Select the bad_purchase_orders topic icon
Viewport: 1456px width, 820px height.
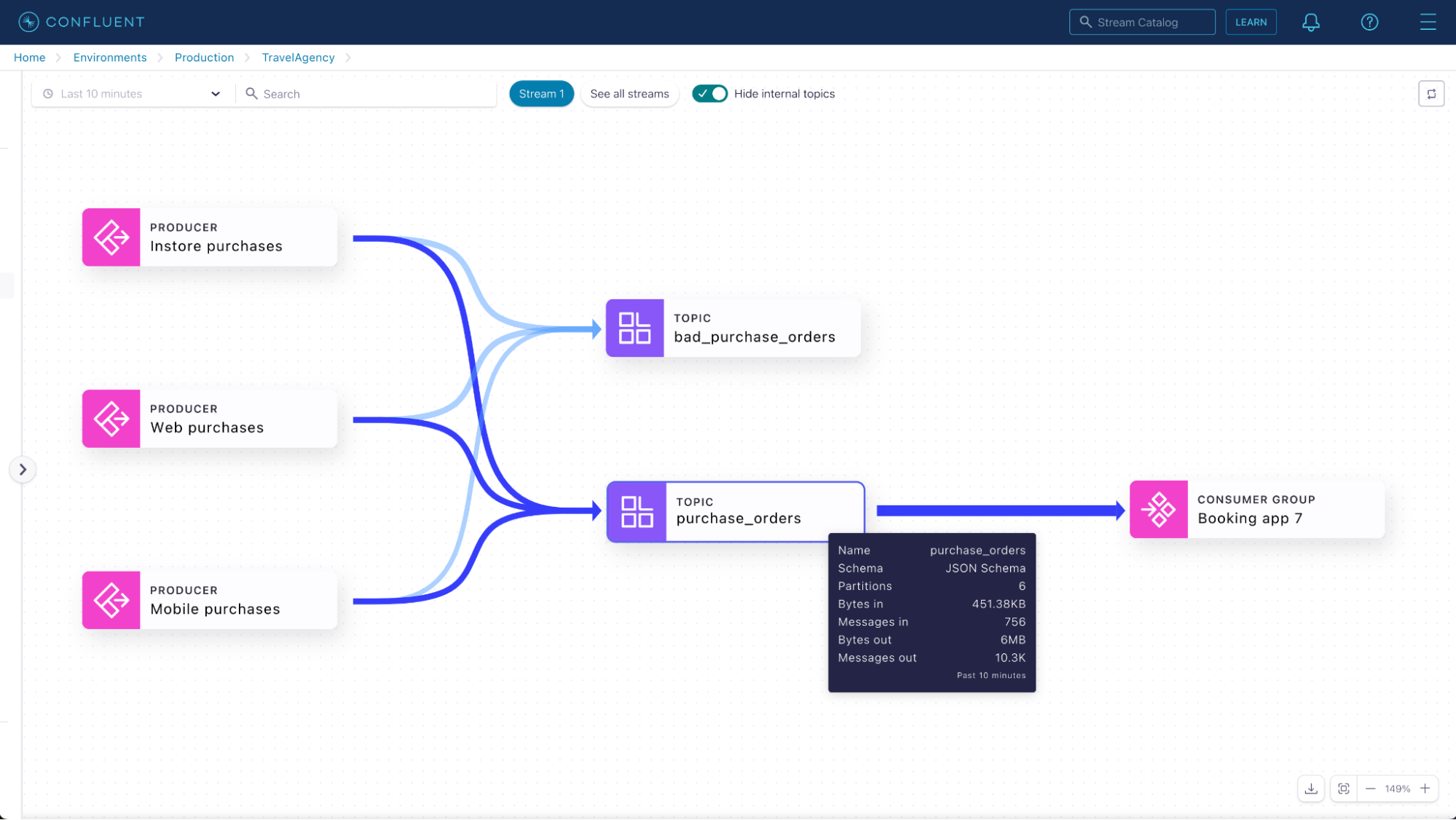[634, 328]
